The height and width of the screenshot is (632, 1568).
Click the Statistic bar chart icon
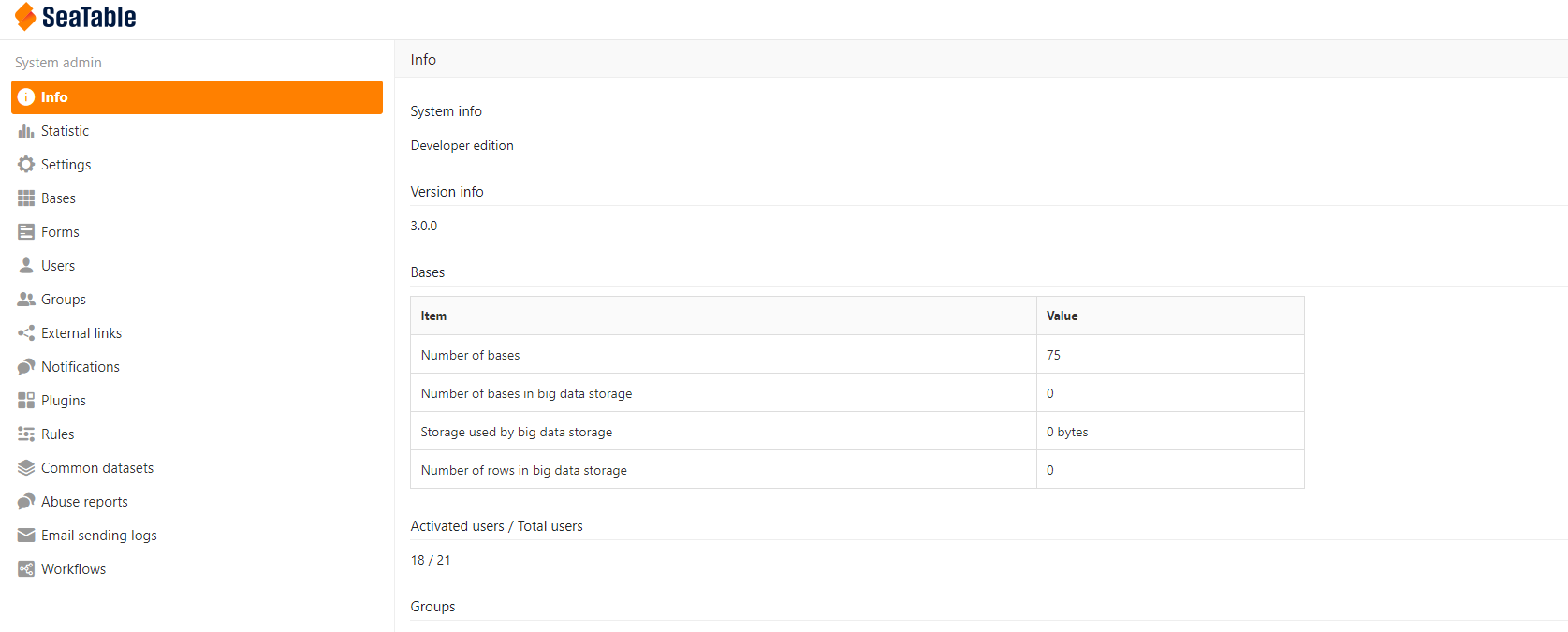(26, 131)
